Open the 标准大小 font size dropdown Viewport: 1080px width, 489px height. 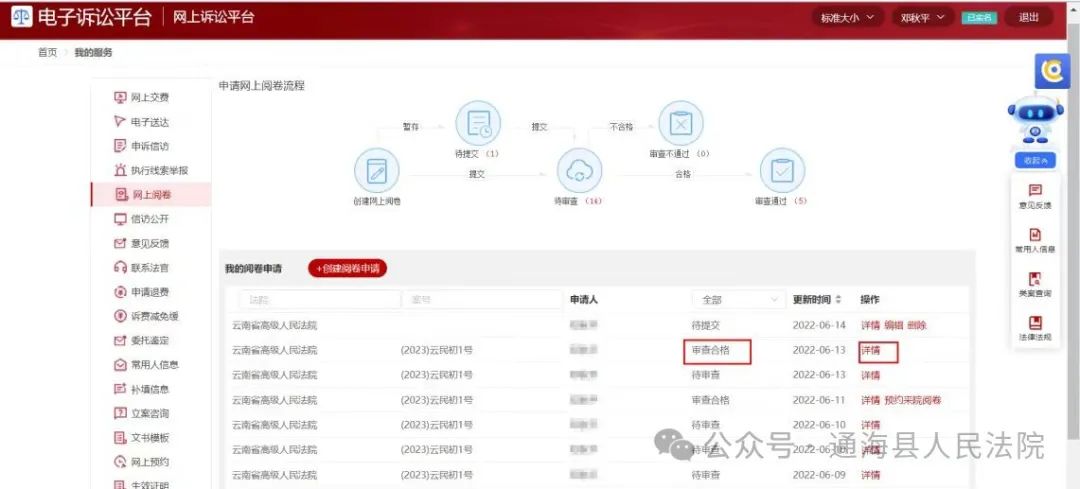pos(848,18)
